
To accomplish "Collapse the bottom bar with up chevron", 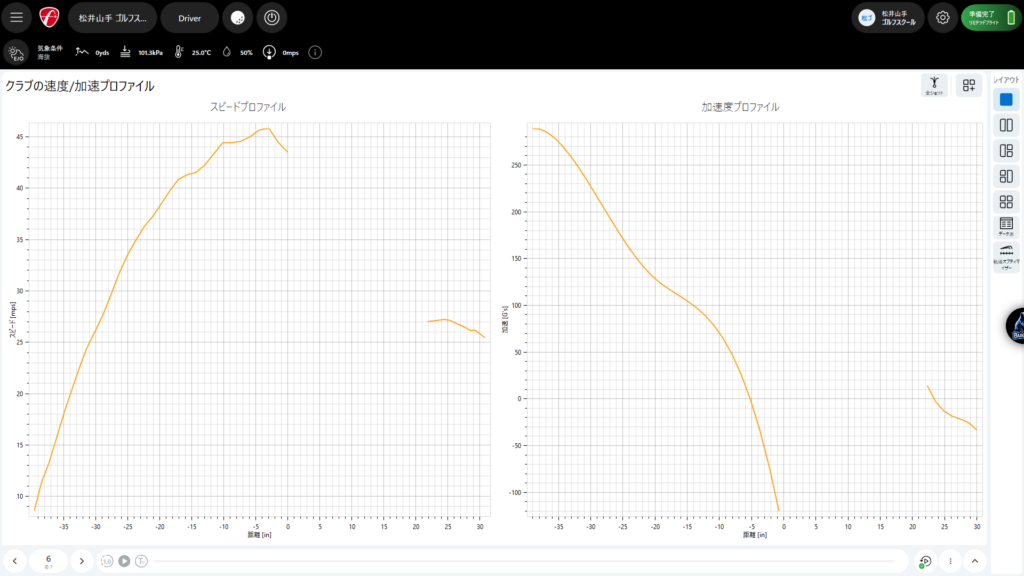I will click(975, 561).
